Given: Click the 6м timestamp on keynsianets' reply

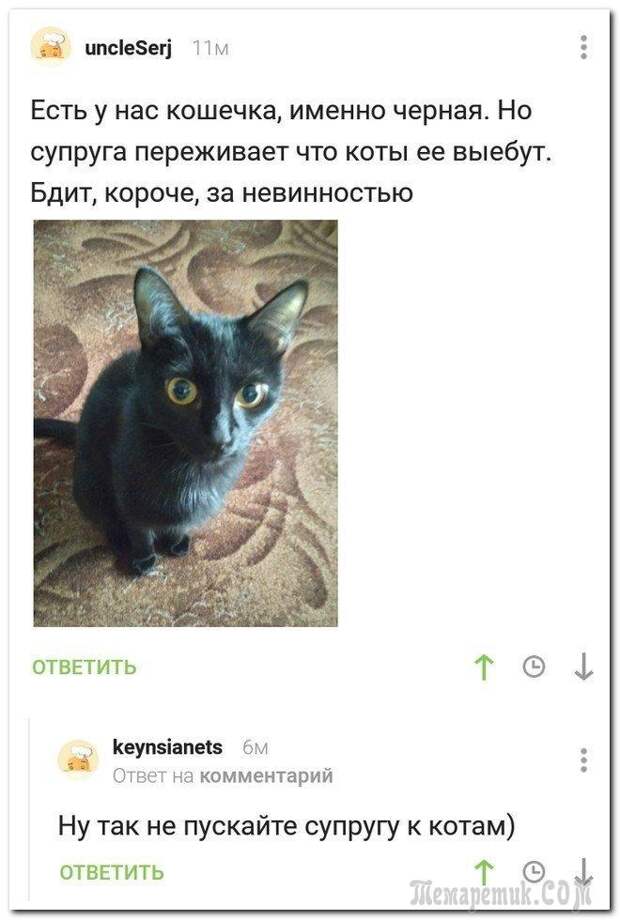Looking at the screenshot, I should click(255, 748).
